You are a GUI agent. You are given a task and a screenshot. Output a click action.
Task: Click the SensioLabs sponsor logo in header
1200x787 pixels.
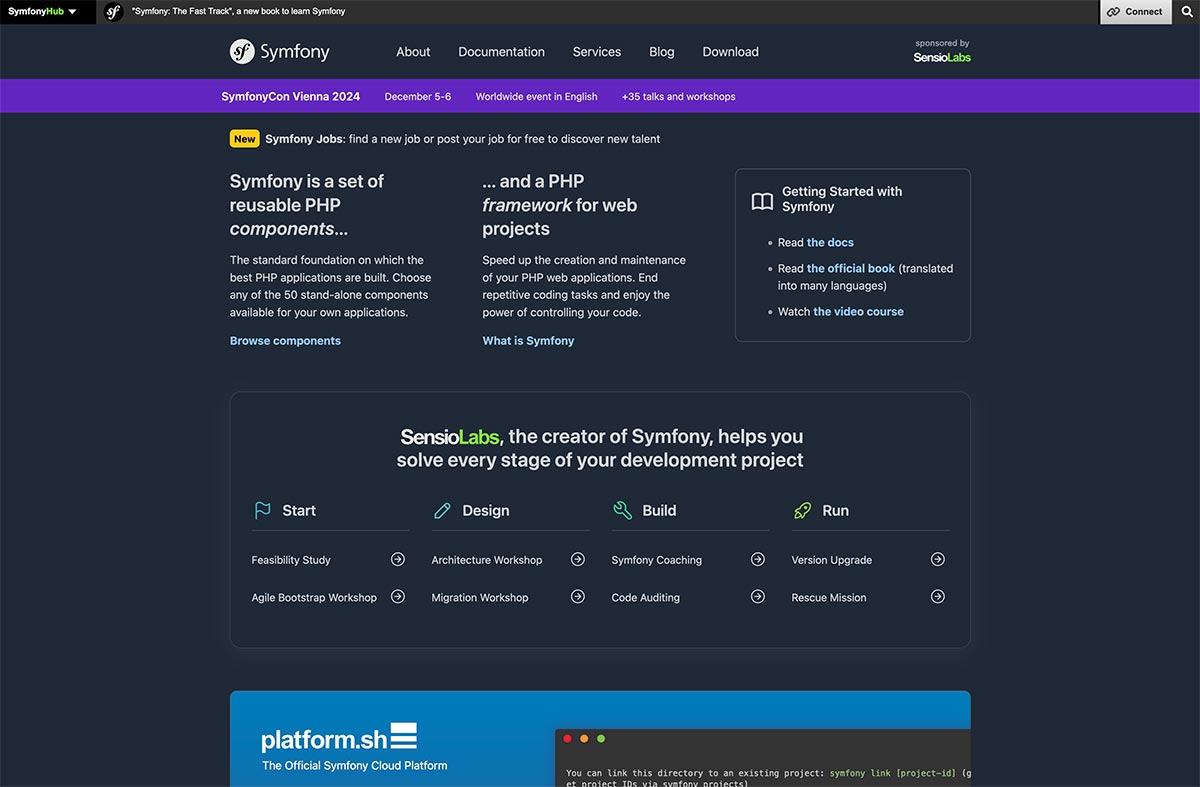942,57
